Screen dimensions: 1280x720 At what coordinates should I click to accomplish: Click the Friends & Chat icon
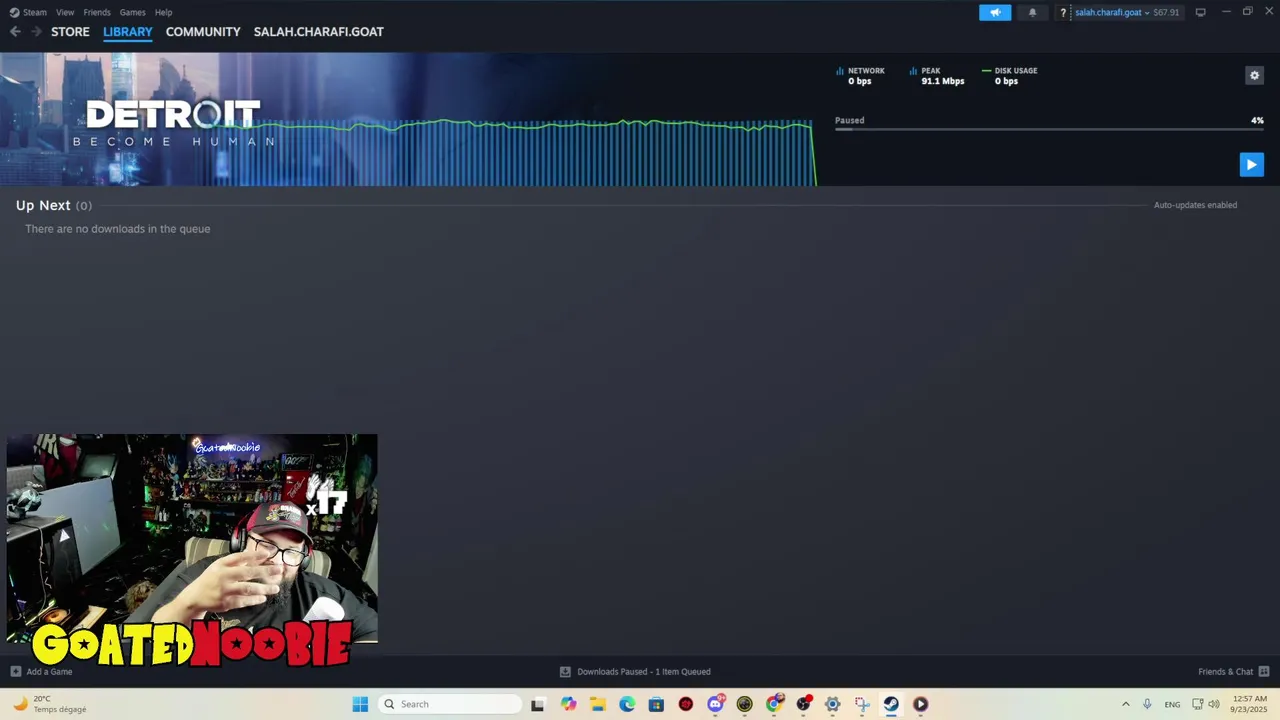1264,672
